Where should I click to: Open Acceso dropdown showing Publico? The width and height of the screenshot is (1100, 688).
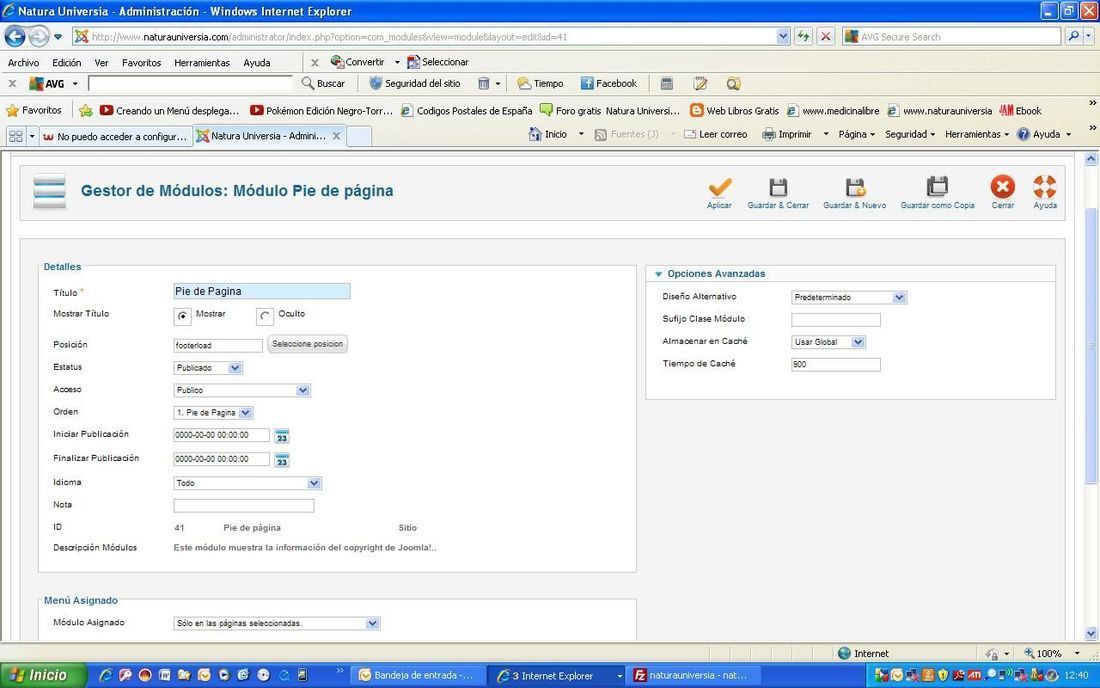pos(241,390)
